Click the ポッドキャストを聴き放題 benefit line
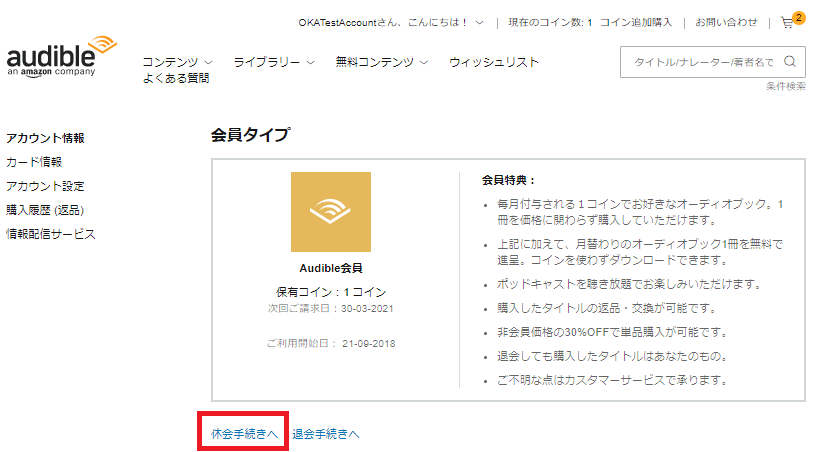This screenshot has width=818, height=452. [x=629, y=284]
